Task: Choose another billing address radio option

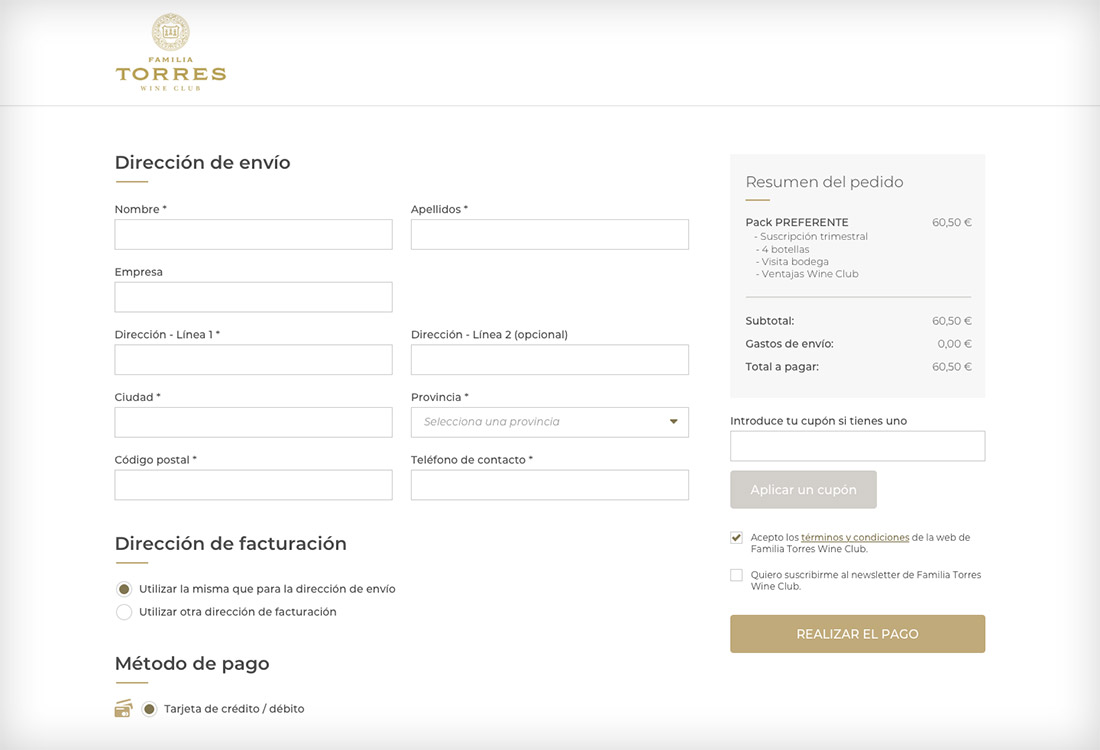Action: point(124,612)
